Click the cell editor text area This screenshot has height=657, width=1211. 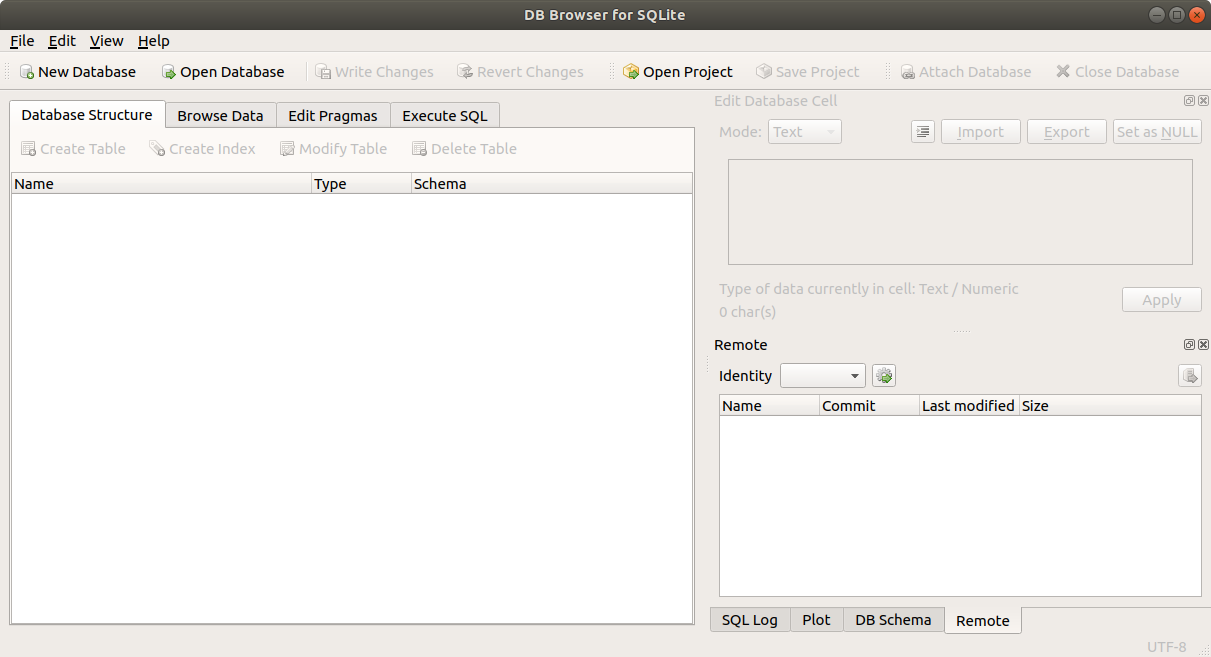[x=960, y=212]
